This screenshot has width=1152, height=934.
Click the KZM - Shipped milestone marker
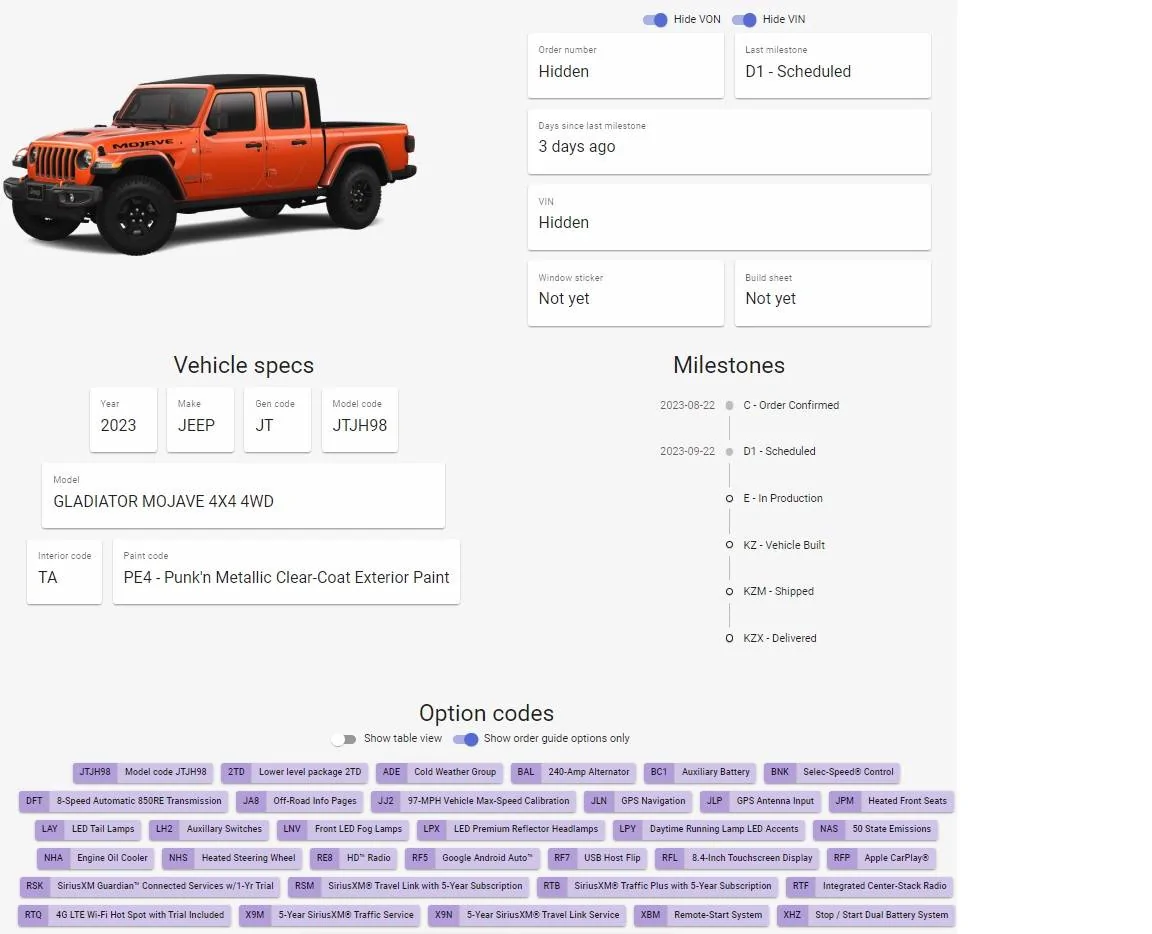(x=730, y=592)
